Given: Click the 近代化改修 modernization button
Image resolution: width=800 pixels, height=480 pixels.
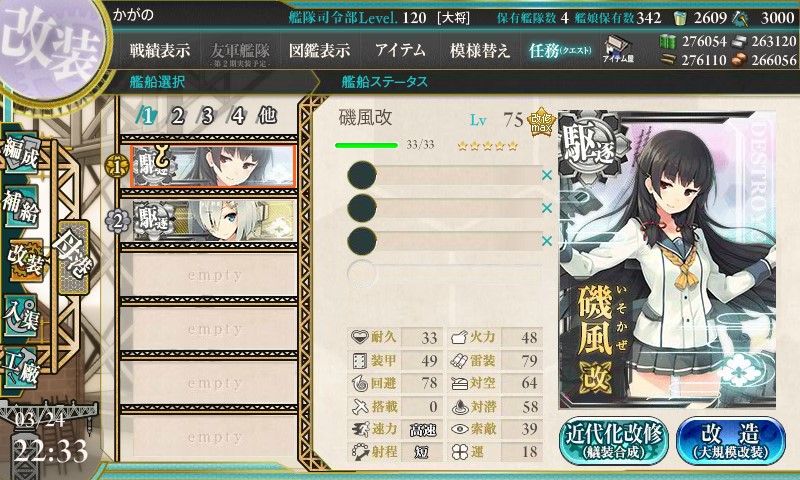Looking at the screenshot, I should pyautogui.click(x=614, y=440).
